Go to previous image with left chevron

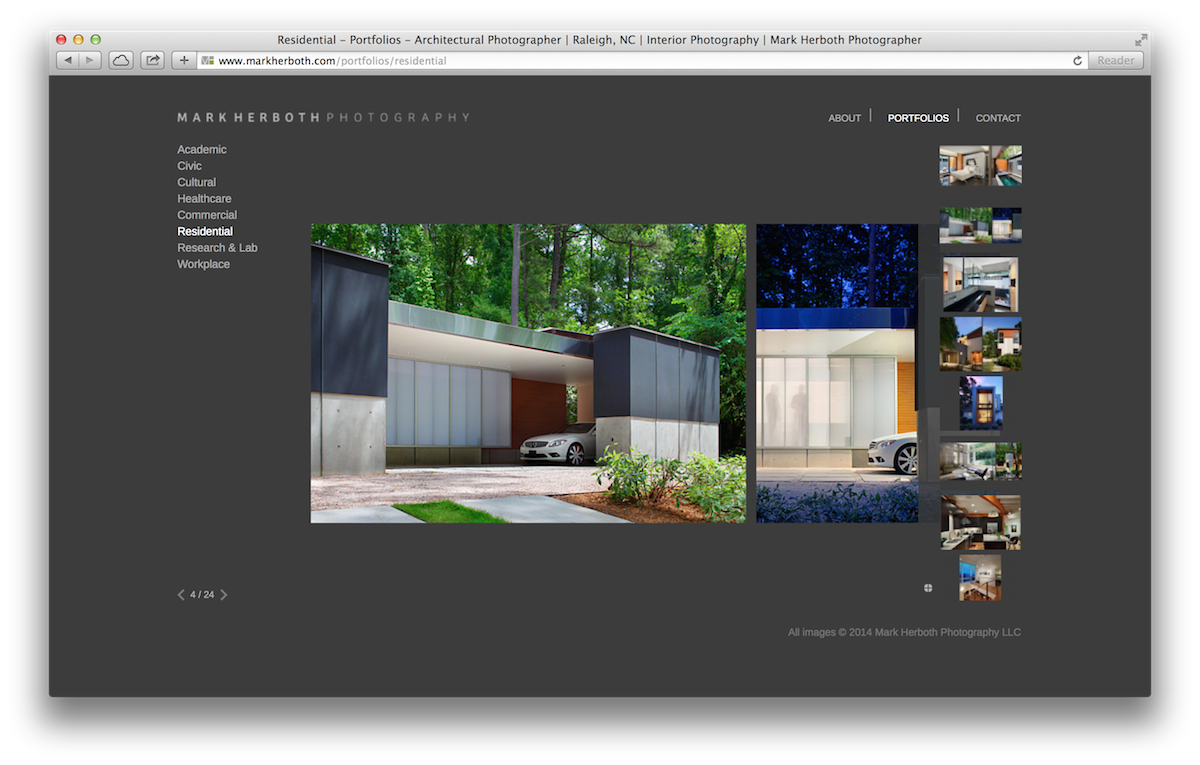[x=181, y=595]
